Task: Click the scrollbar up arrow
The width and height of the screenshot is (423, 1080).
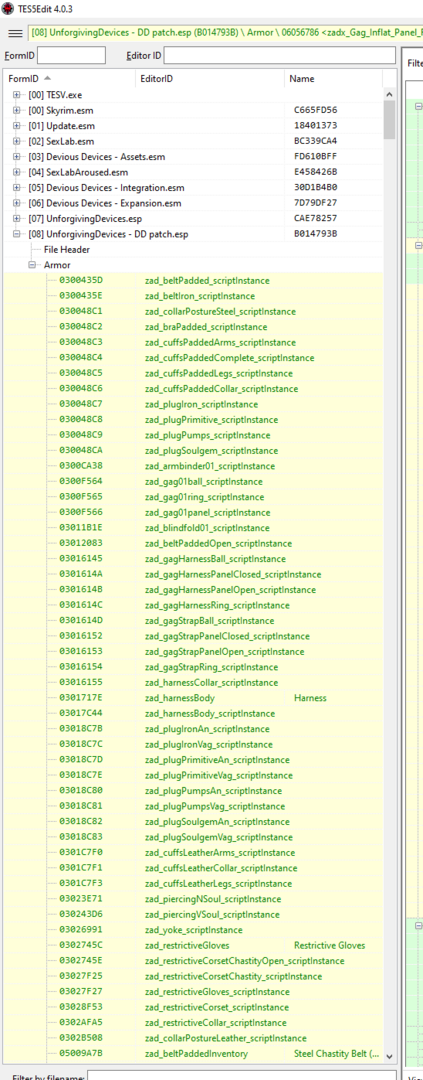Action: click(389, 94)
